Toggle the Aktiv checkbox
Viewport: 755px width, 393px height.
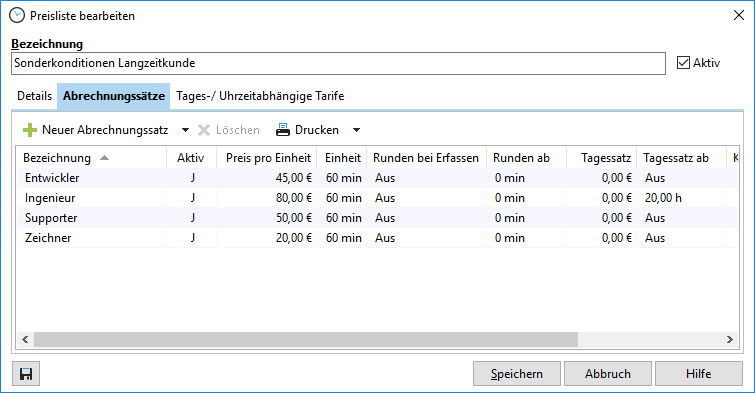[x=683, y=63]
